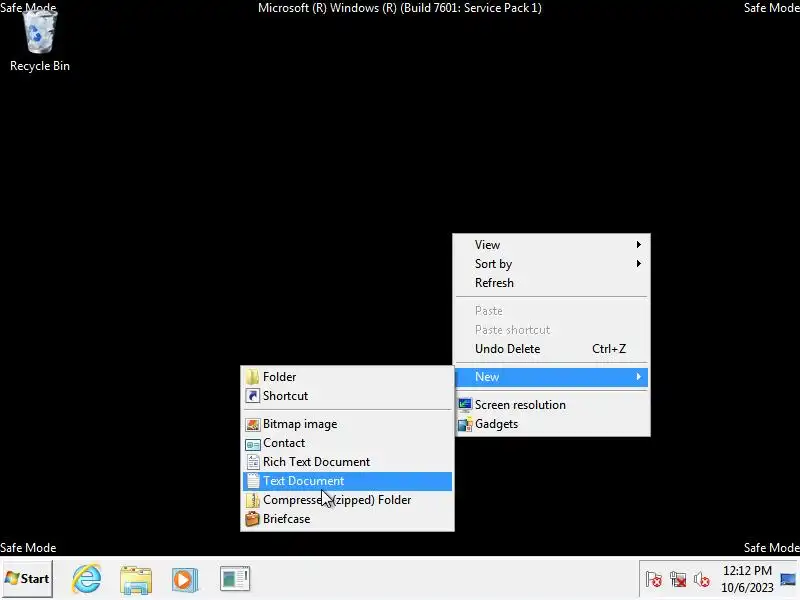This screenshot has height=600, width=800.
Task: Click the muted volume tray icon
Action: coord(702,580)
